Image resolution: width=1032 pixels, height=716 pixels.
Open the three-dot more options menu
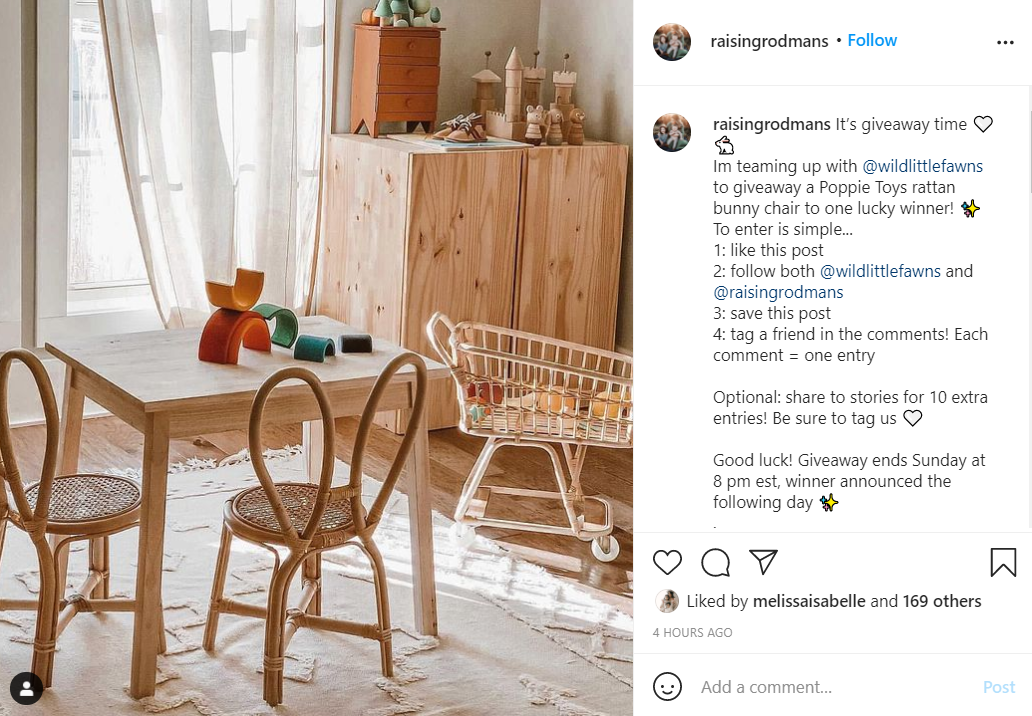(x=1005, y=42)
